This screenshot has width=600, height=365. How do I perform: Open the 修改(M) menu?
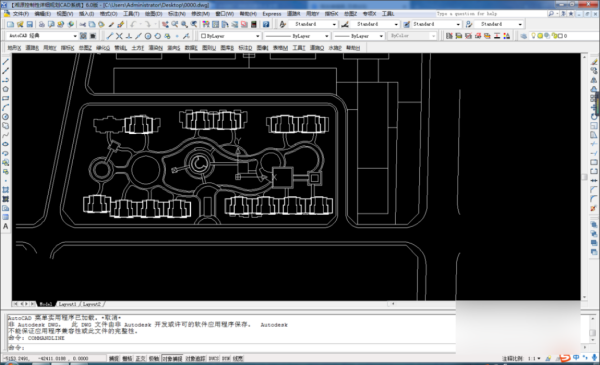coord(200,14)
